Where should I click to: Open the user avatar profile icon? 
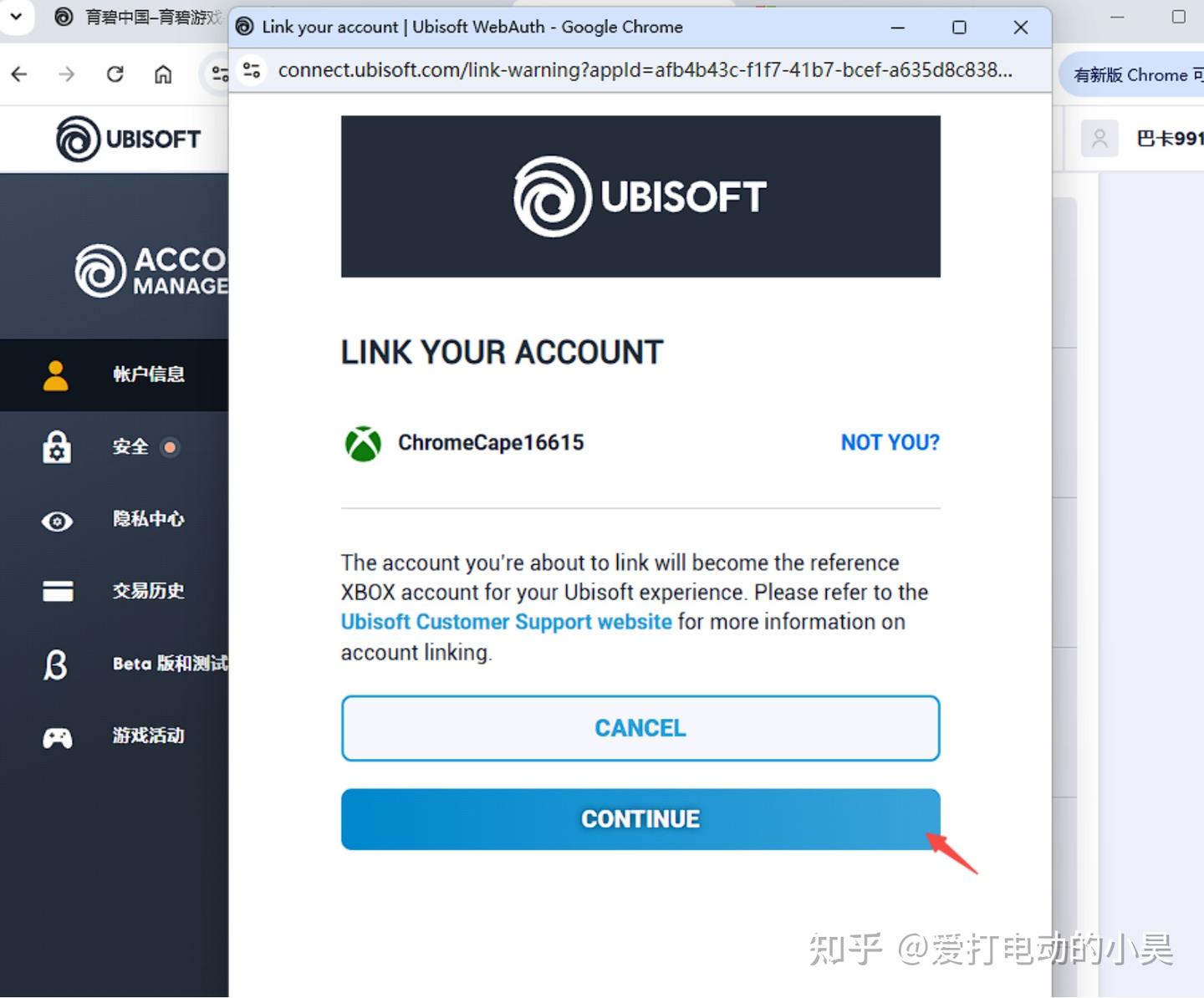tap(1099, 138)
